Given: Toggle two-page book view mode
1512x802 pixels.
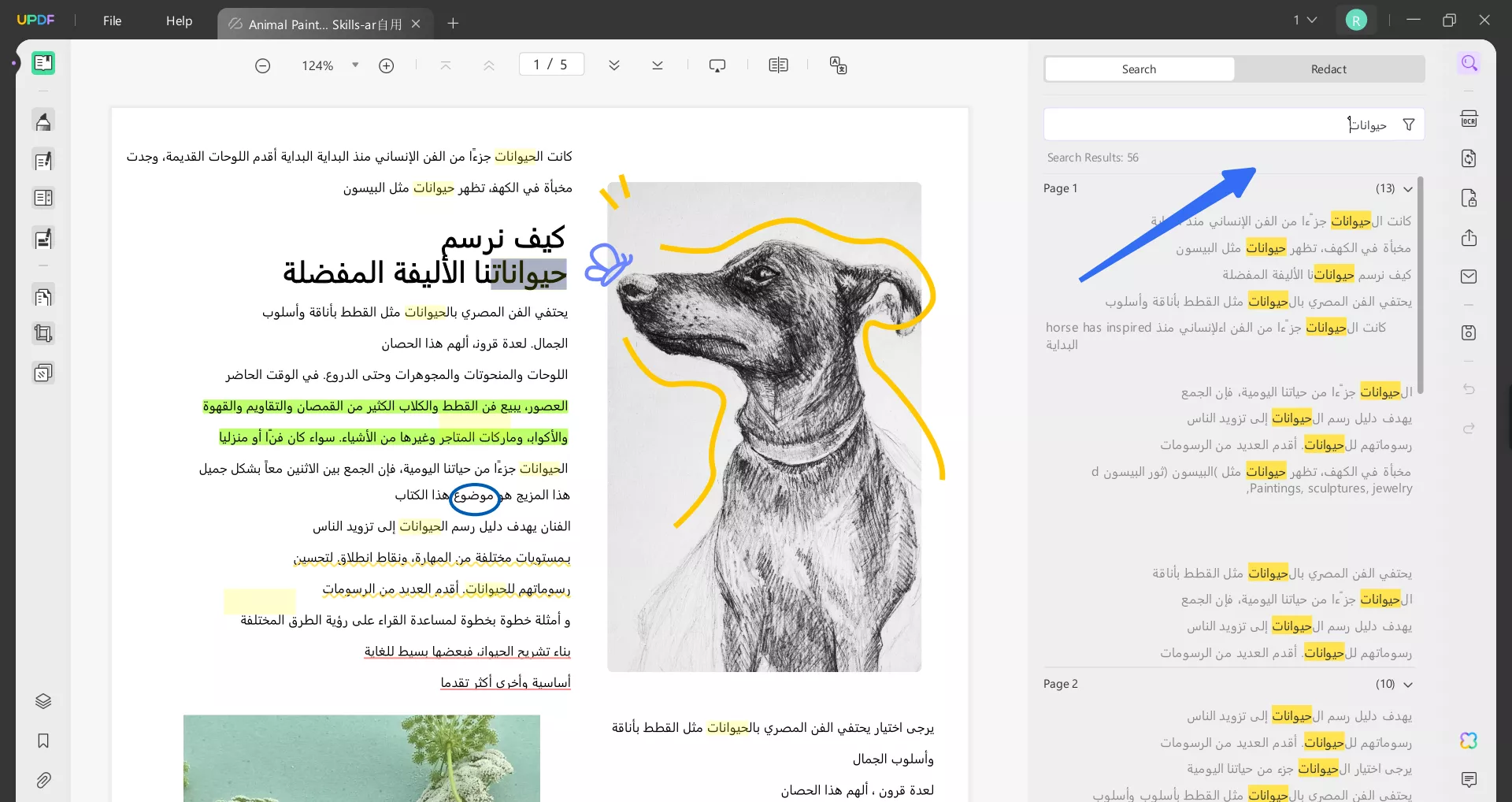Looking at the screenshot, I should [x=778, y=65].
